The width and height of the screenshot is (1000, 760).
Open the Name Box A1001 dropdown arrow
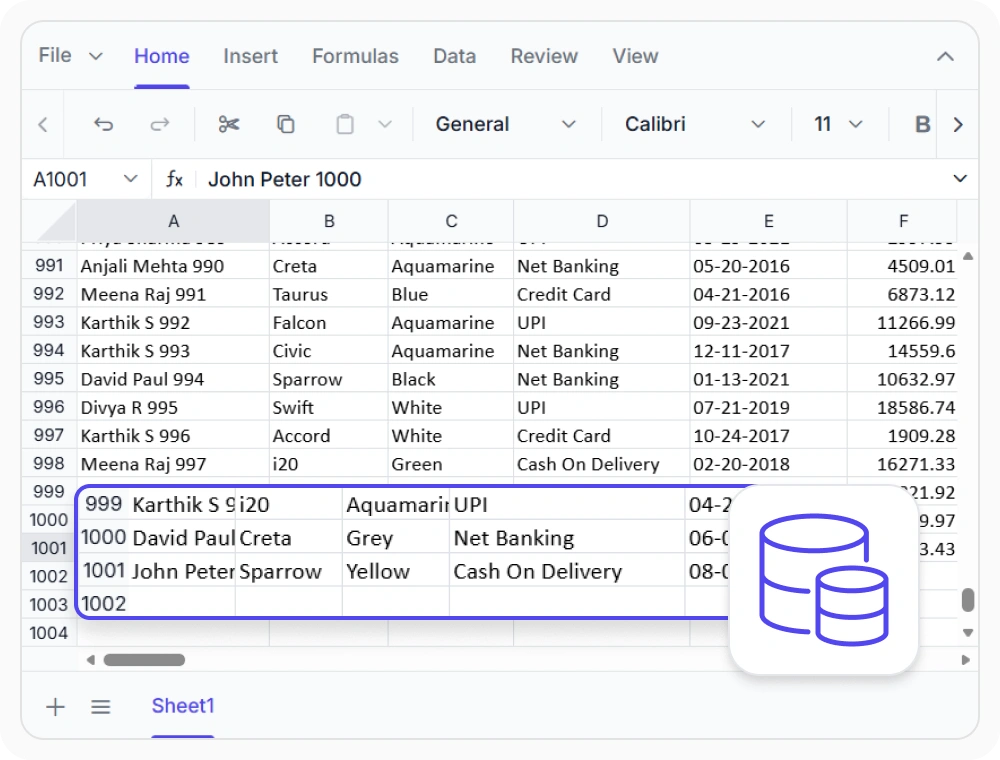pos(131,179)
